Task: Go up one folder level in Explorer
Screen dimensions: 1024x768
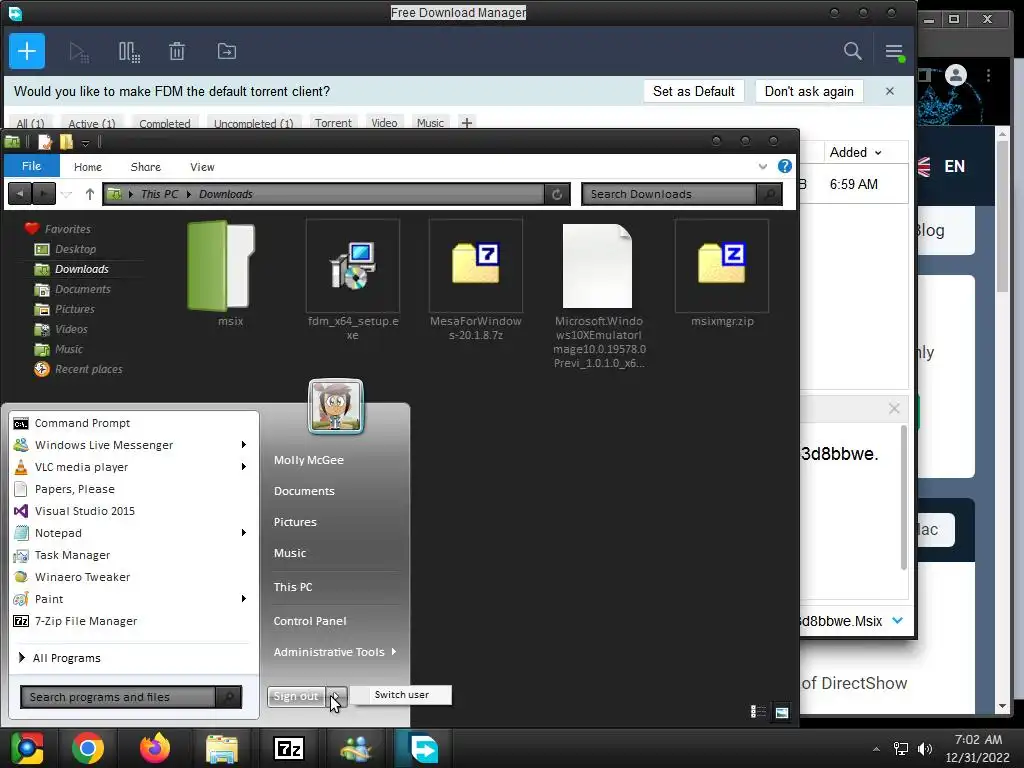Action: click(x=89, y=194)
